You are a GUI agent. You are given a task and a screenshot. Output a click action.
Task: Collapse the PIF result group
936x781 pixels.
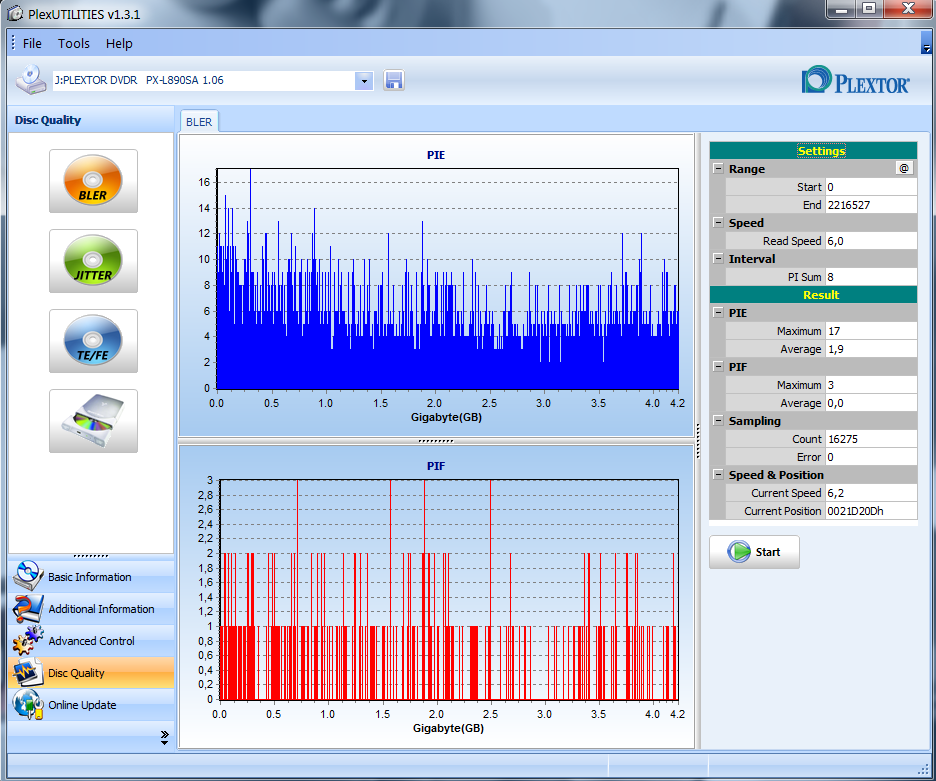pyautogui.click(x=718, y=366)
